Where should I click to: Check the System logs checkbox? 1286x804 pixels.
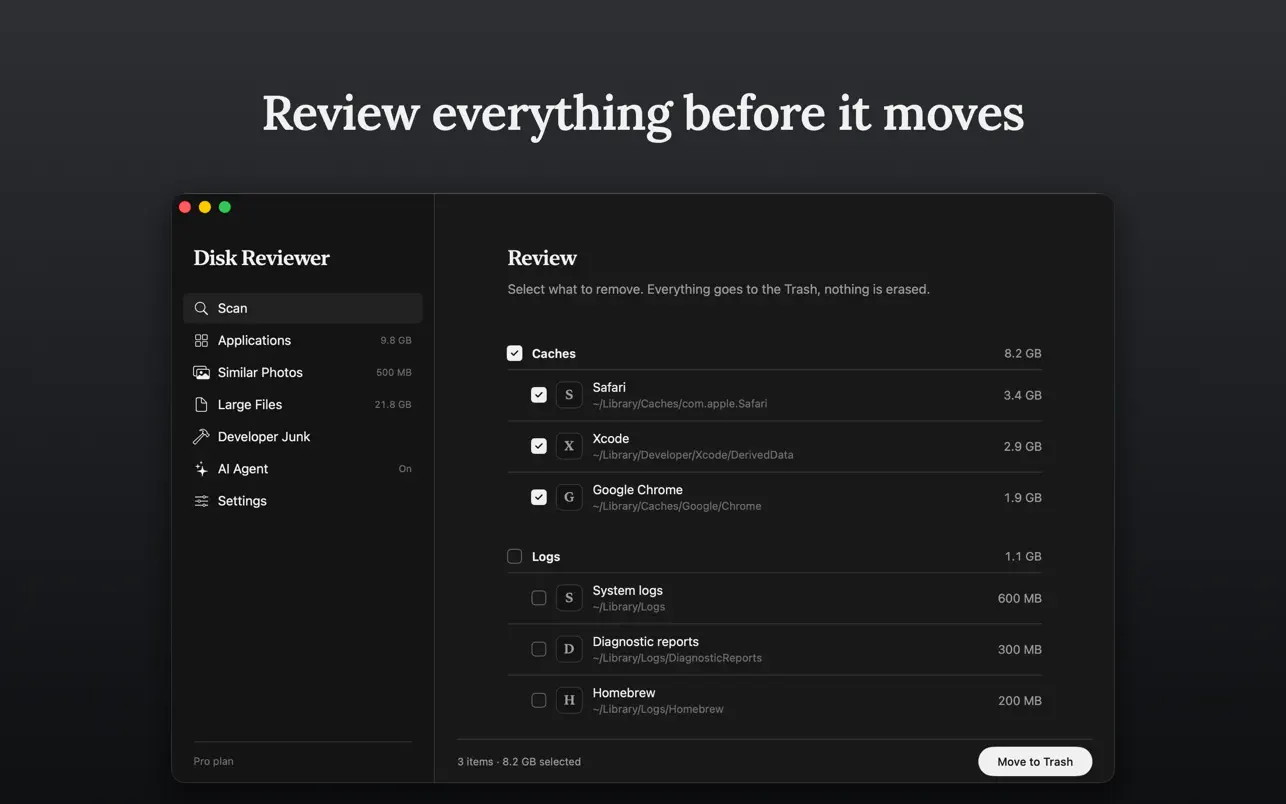(538, 598)
